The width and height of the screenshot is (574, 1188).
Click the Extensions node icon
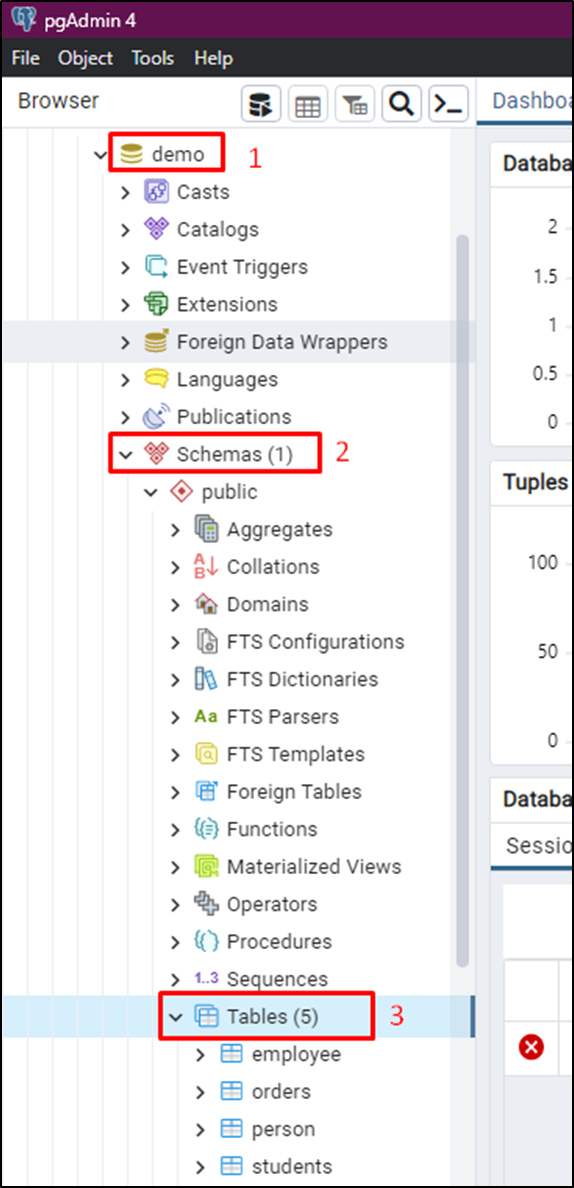[x=156, y=304]
